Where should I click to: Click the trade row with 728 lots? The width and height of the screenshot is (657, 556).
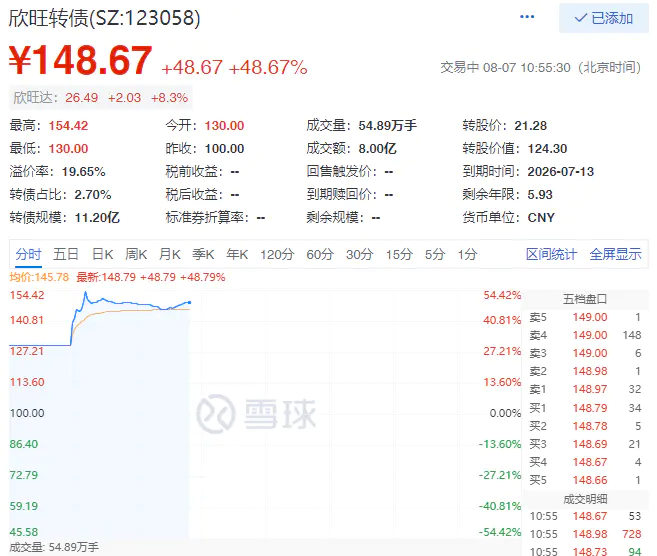click(x=585, y=534)
